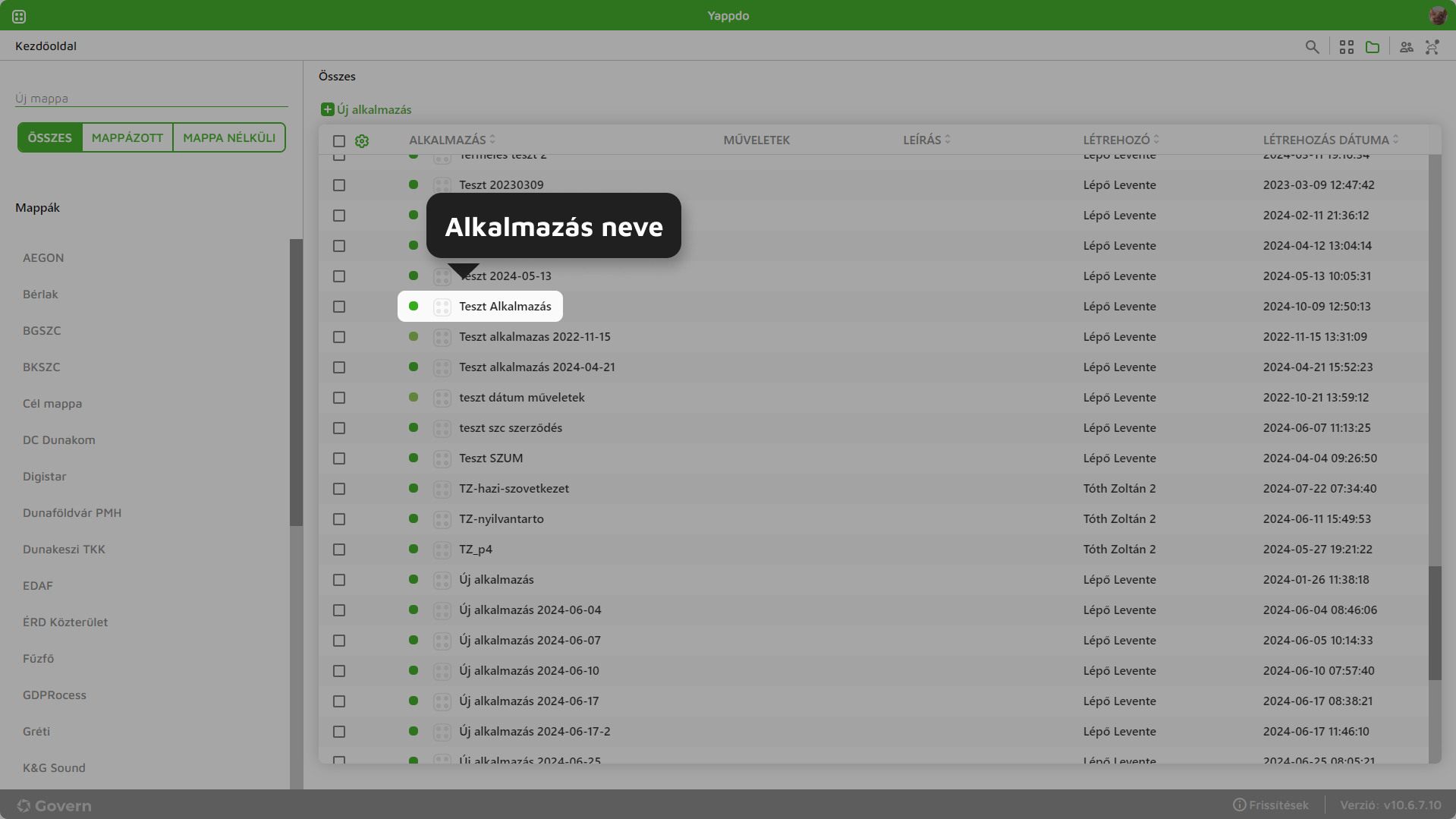
Task: Open the user profile avatar
Action: 1437,15
